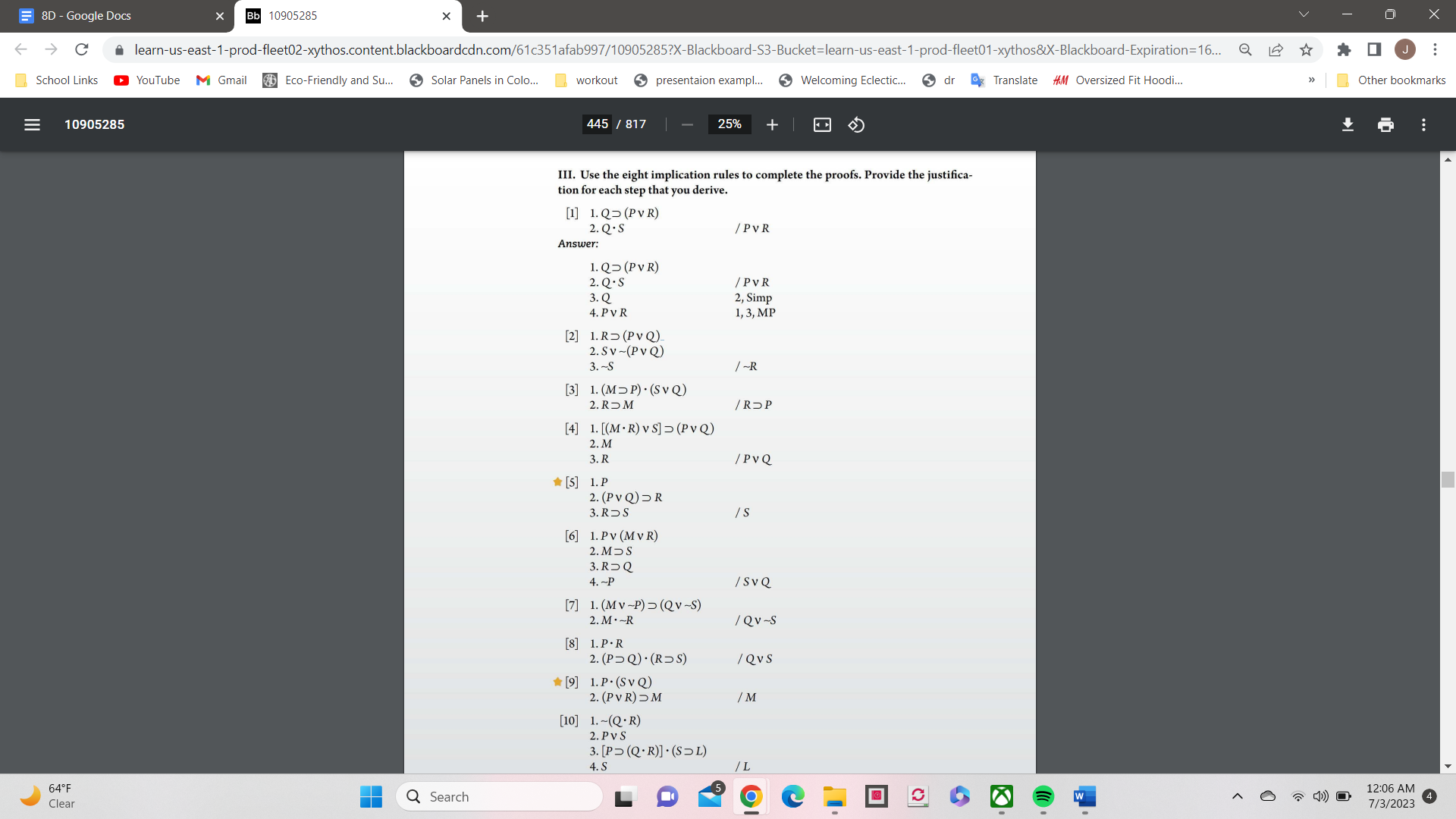Open the tab search chevron
Screen dimensions: 1456x819
point(1303,14)
